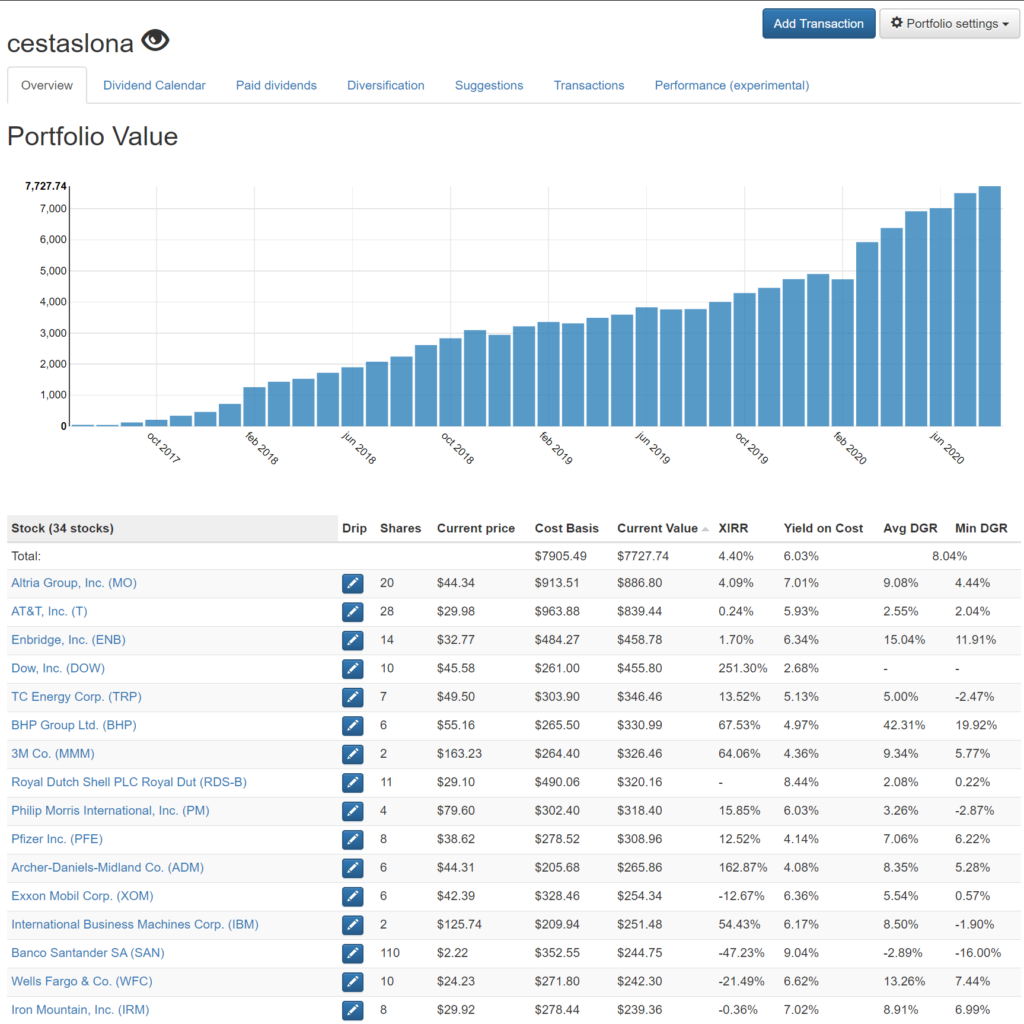Sort table by Min DGR column
The width and height of the screenshot is (1024, 1024).
981,528
